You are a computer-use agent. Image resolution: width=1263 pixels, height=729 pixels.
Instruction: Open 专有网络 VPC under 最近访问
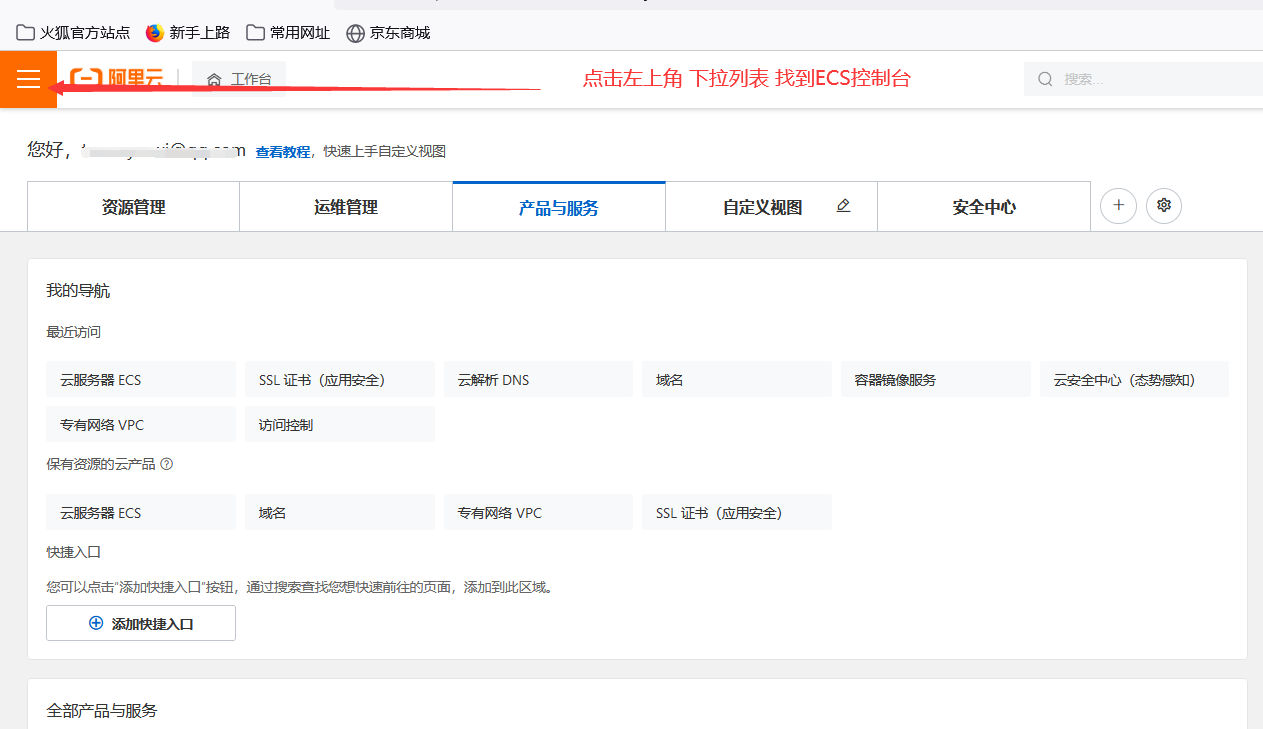(x=141, y=424)
